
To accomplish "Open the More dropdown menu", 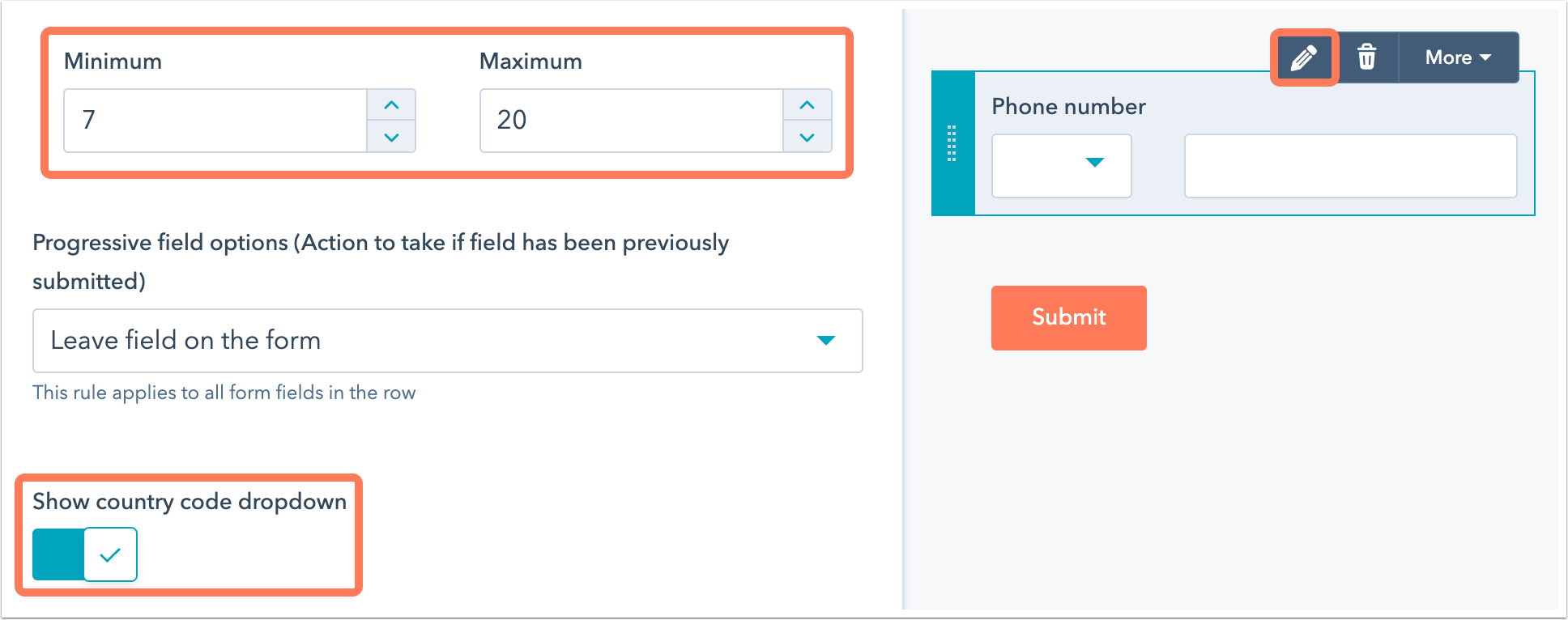I will [x=1458, y=57].
